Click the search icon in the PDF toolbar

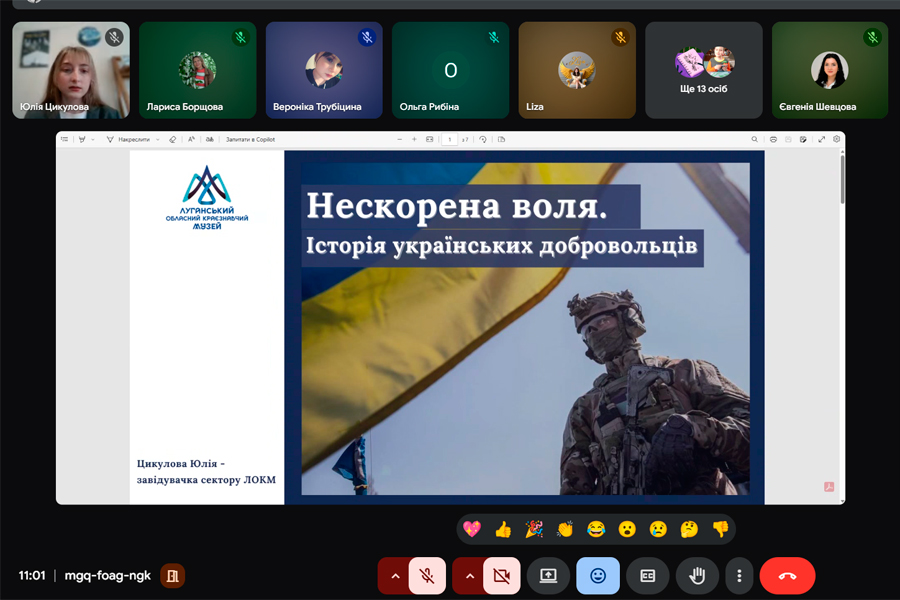(x=755, y=140)
